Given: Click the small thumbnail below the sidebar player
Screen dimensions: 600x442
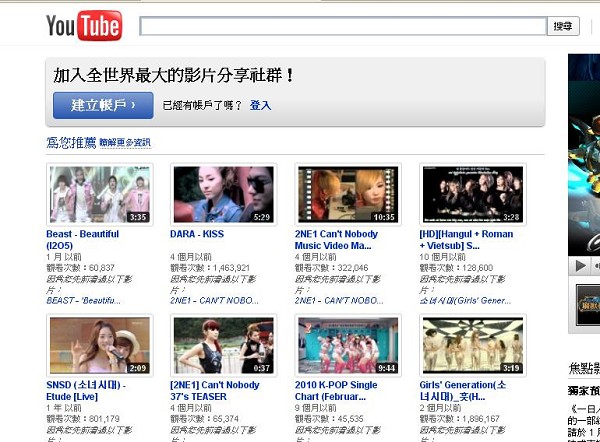Looking at the screenshot, I should pos(589,305).
